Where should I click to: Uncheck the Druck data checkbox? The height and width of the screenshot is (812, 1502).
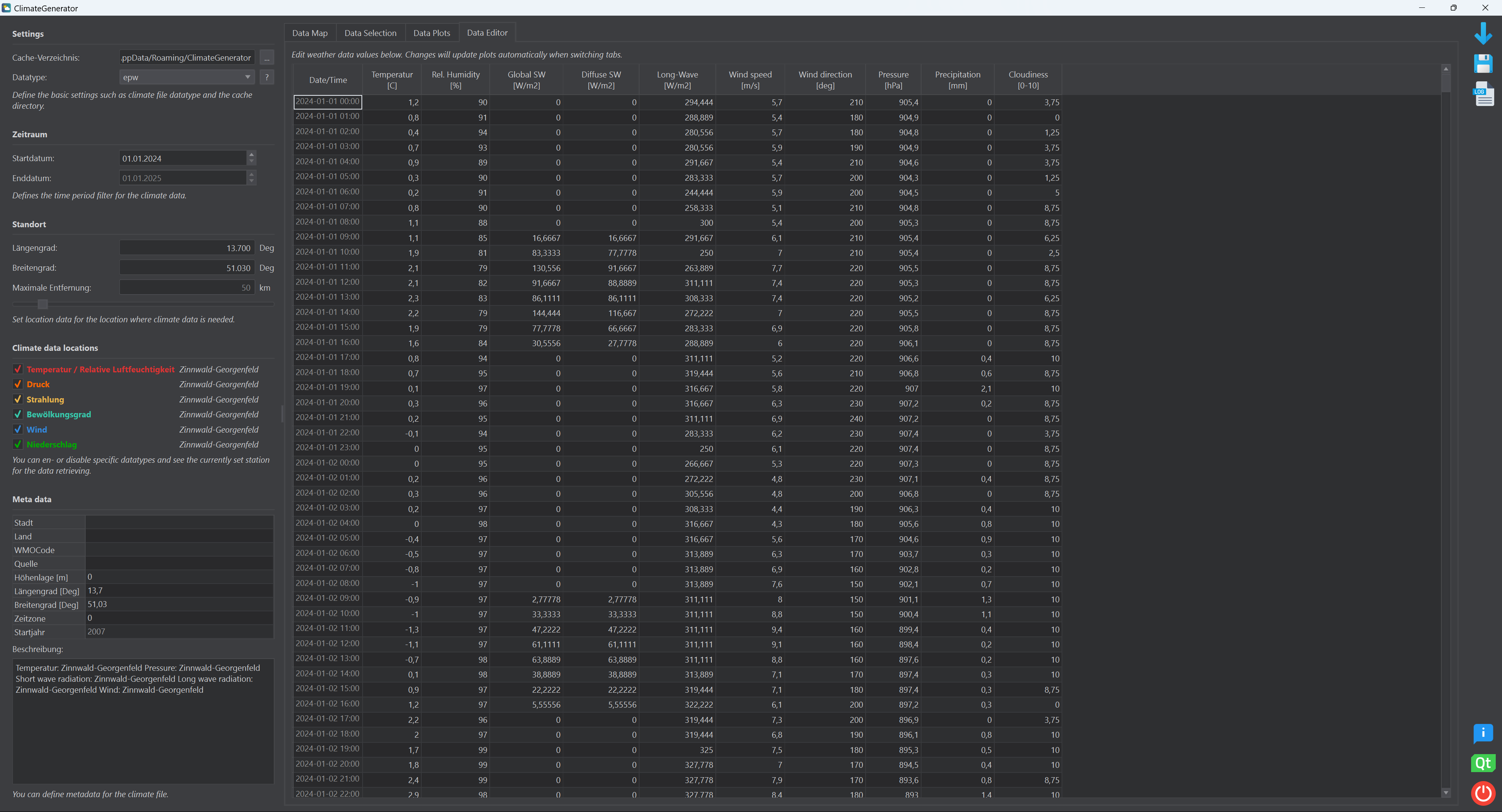(18, 384)
